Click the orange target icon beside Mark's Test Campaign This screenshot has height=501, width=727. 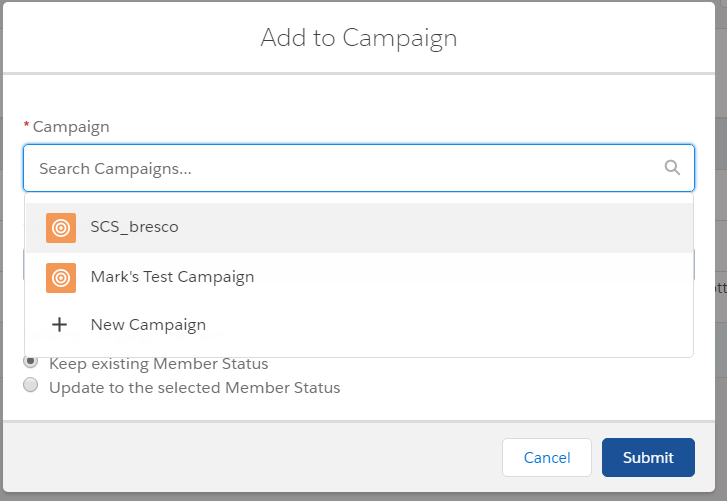tap(61, 278)
